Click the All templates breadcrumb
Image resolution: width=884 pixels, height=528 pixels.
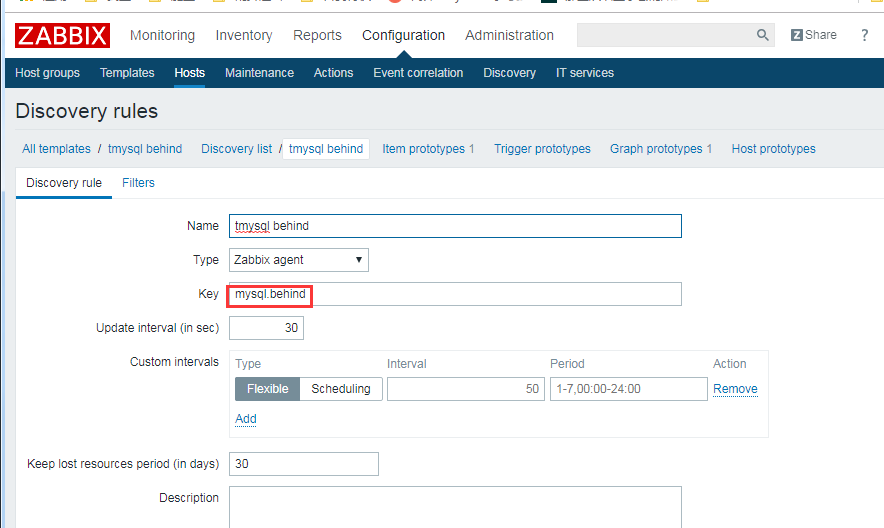tap(56, 149)
